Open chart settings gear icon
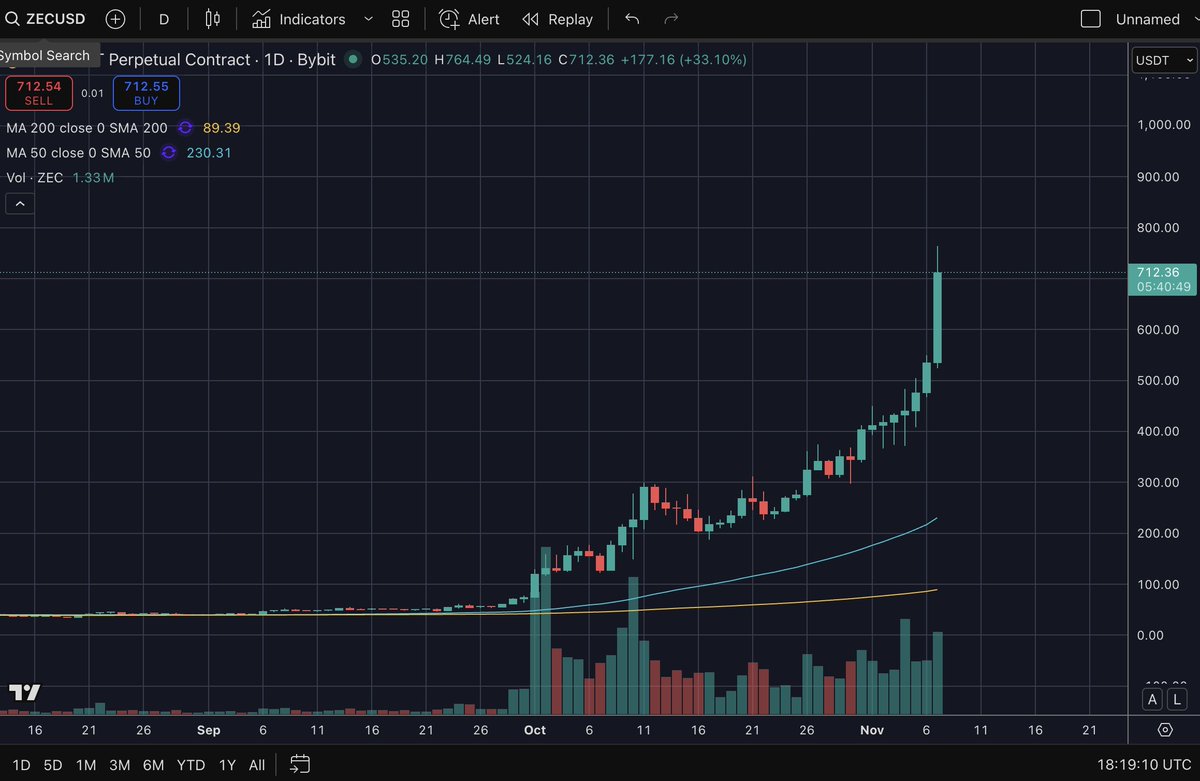Screen dimensions: 1200x781 (x=1165, y=730)
